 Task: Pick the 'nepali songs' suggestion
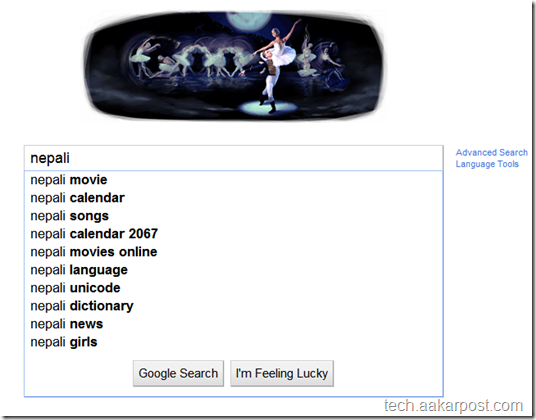tap(233, 216)
